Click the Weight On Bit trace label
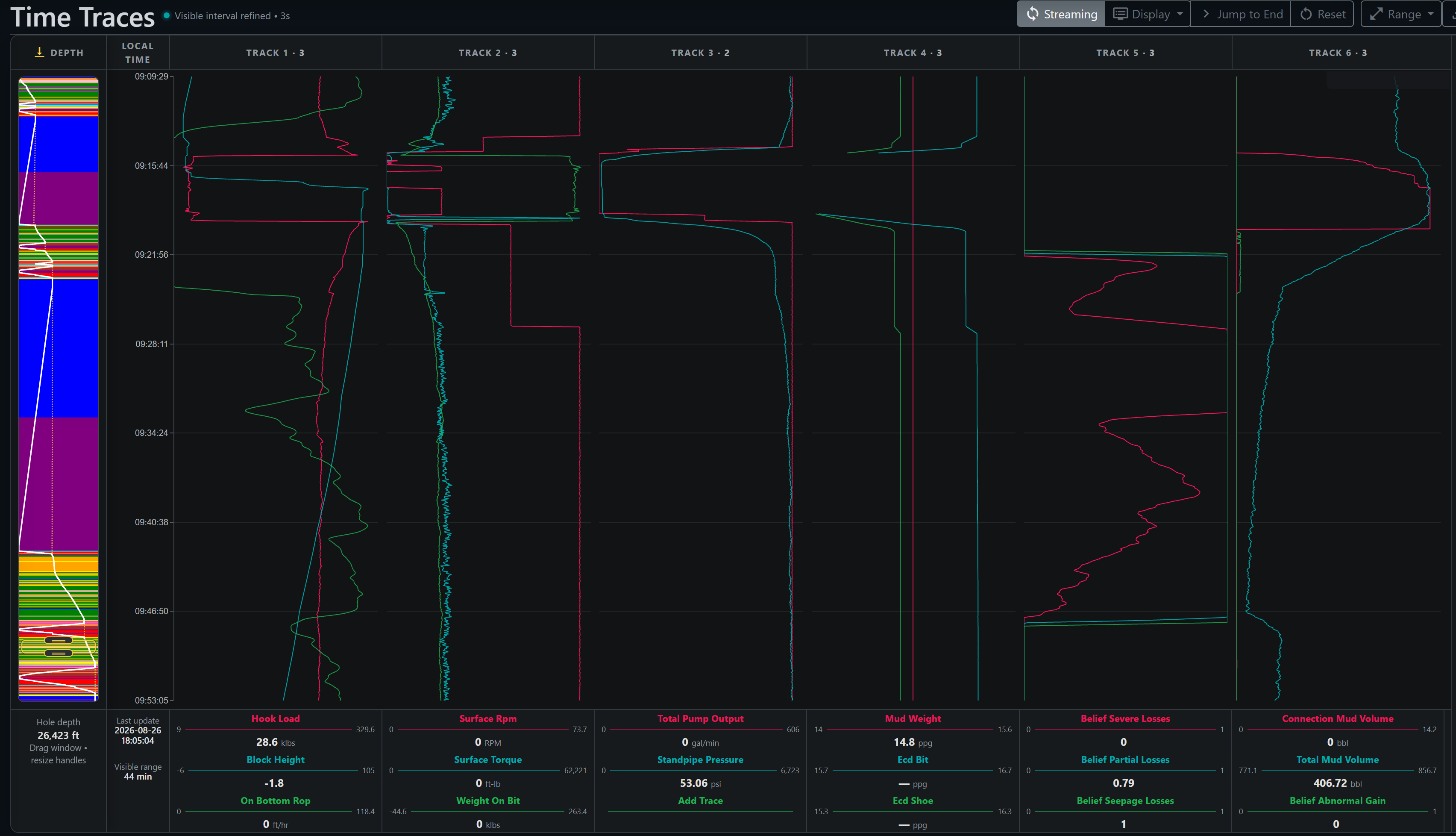Image resolution: width=1456 pixels, height=836 pixels. click(x=488, y=801)
